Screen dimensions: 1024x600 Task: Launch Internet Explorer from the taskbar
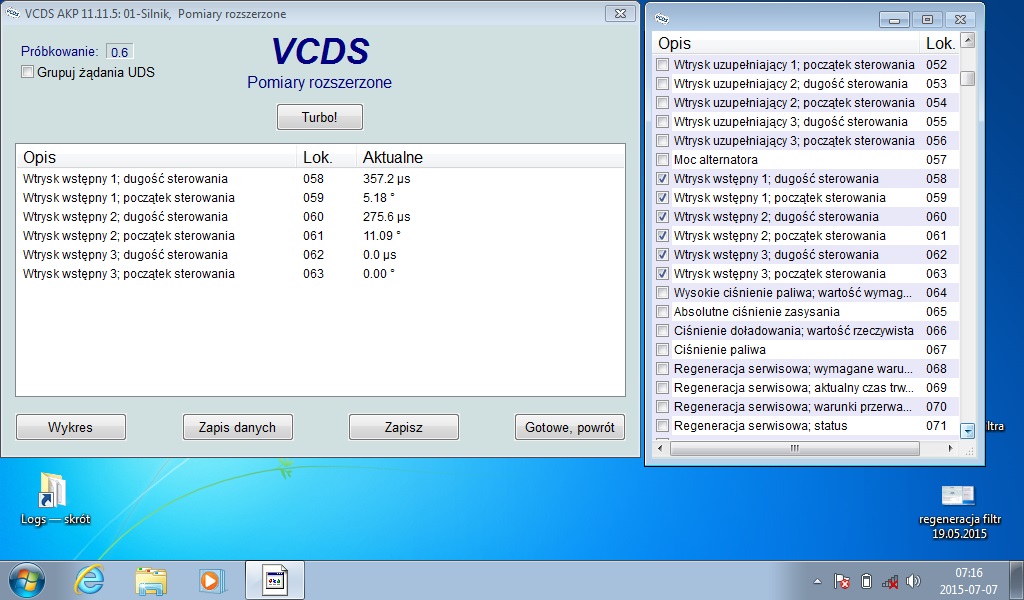point(89,580)
